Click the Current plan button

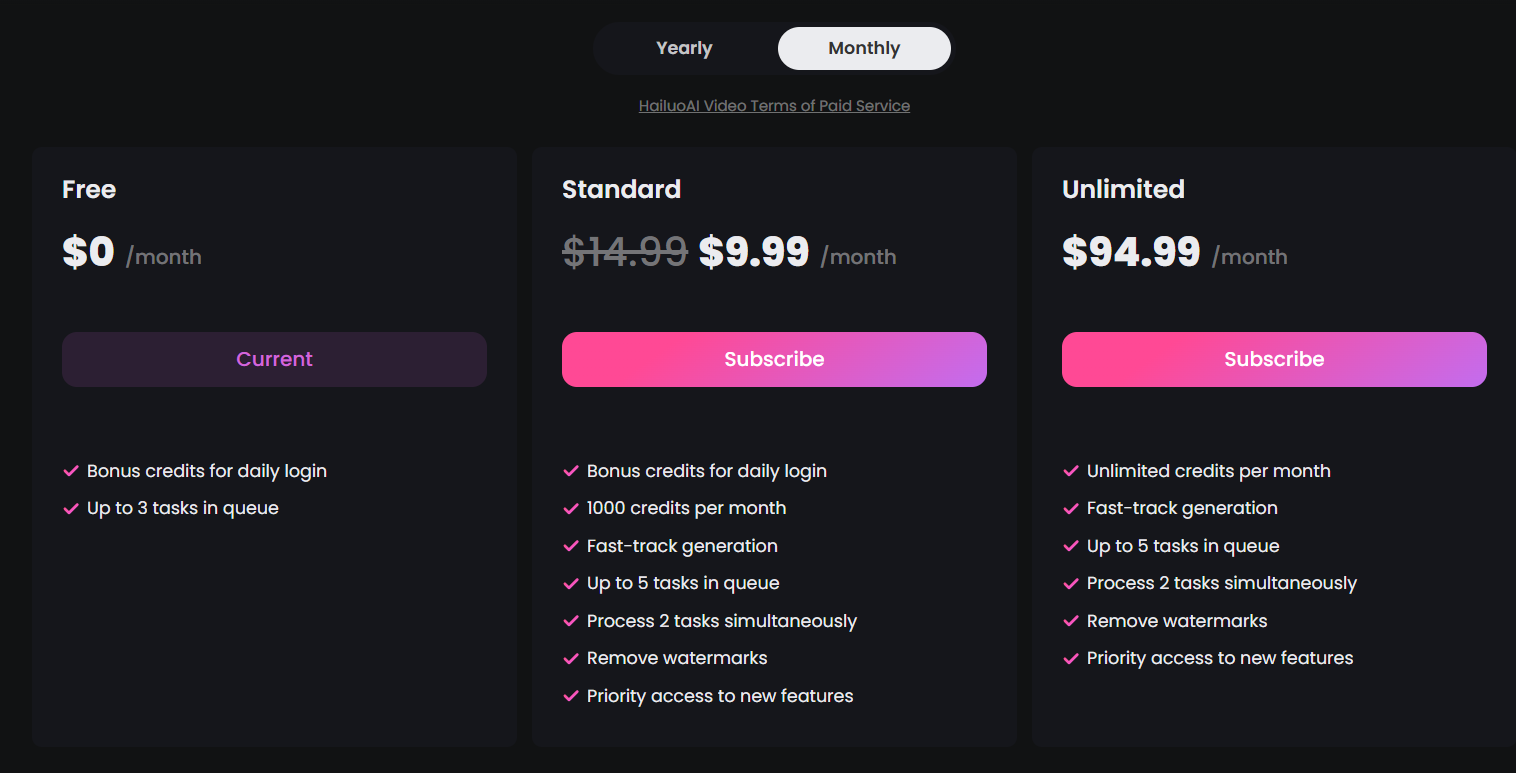274,359
